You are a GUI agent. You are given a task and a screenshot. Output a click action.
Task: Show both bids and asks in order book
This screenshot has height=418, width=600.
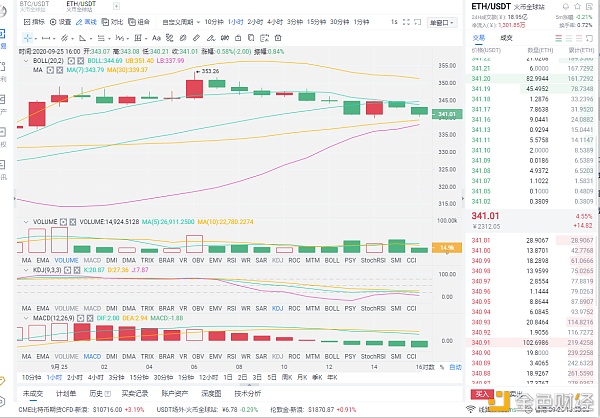[x=558, y=38]
